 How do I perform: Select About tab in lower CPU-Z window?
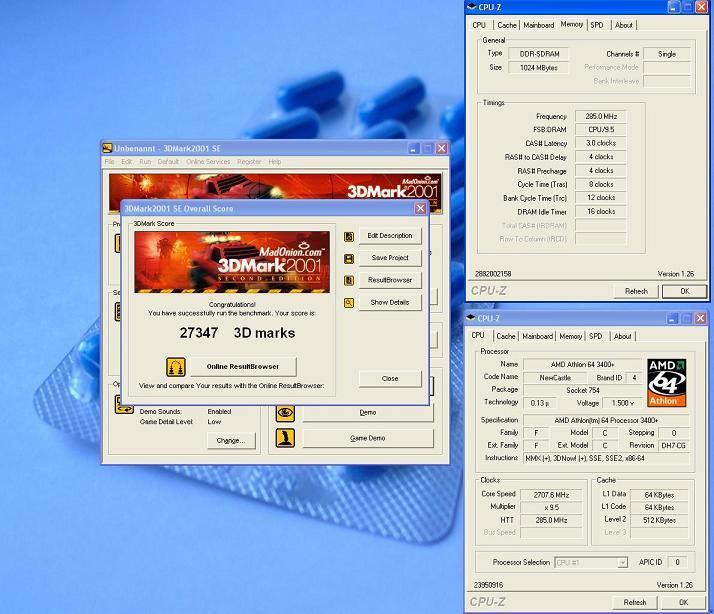point(622,336)
